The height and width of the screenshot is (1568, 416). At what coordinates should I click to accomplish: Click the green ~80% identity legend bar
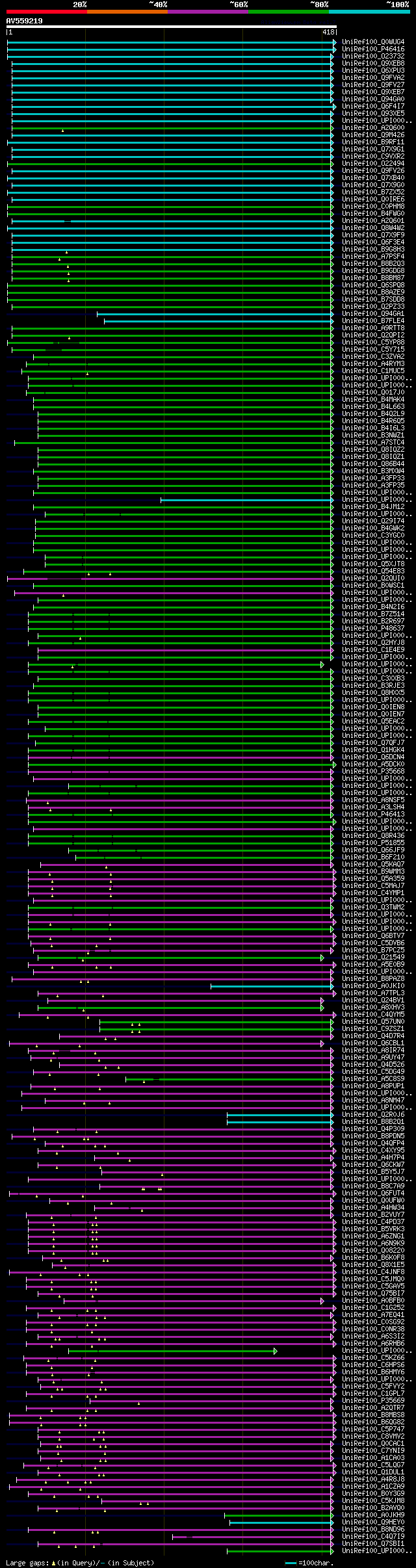coord(289,12)
